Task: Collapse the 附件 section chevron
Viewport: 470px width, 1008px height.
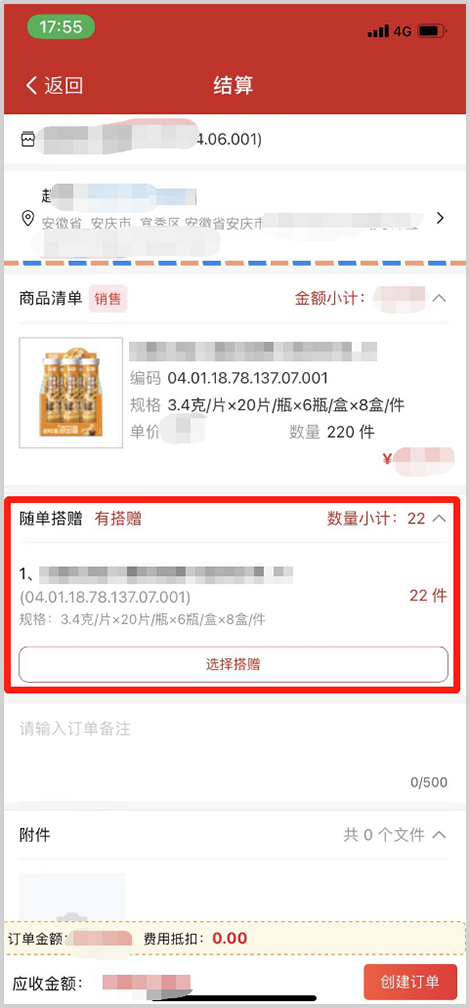Action: coord(439,835)
